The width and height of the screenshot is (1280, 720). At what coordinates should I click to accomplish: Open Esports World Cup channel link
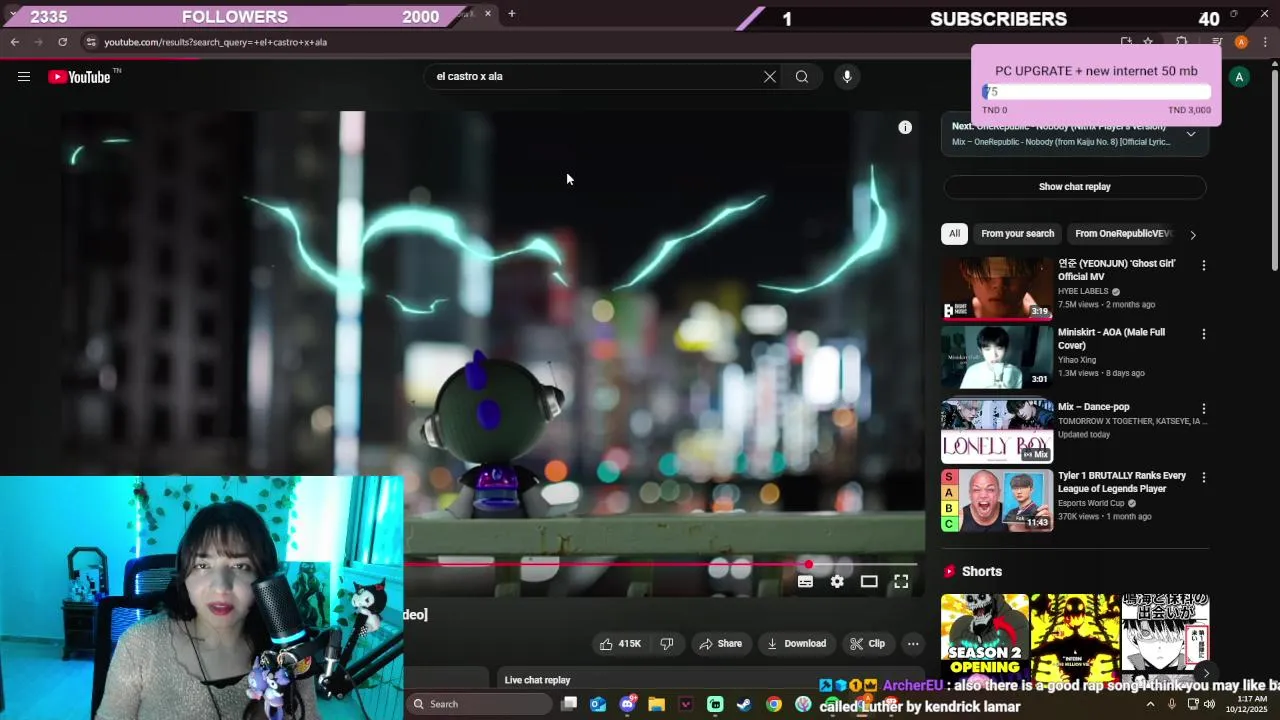1092,503
